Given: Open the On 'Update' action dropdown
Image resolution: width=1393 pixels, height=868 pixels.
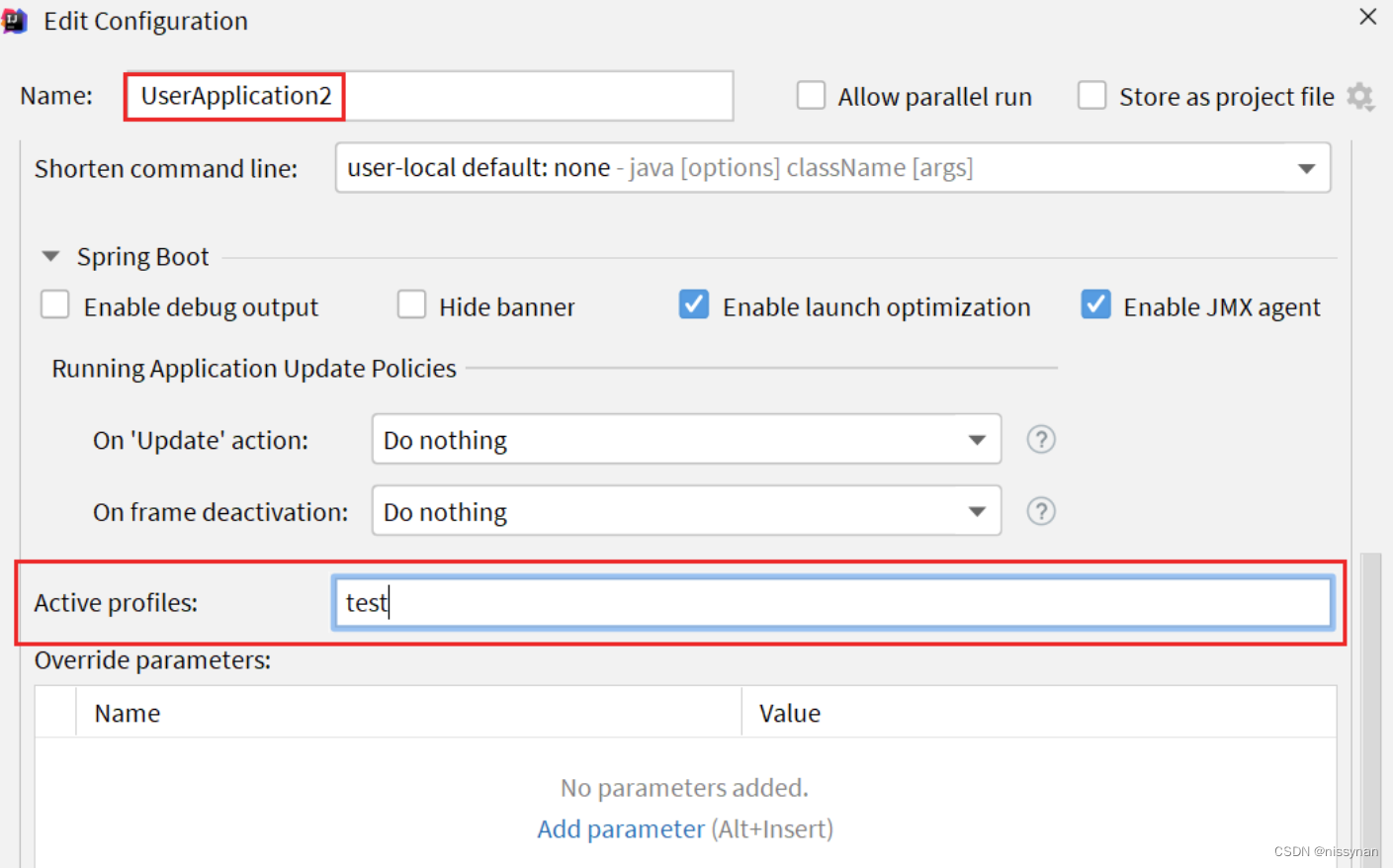Looking at the screenshot, I should [x=686, y=439].
